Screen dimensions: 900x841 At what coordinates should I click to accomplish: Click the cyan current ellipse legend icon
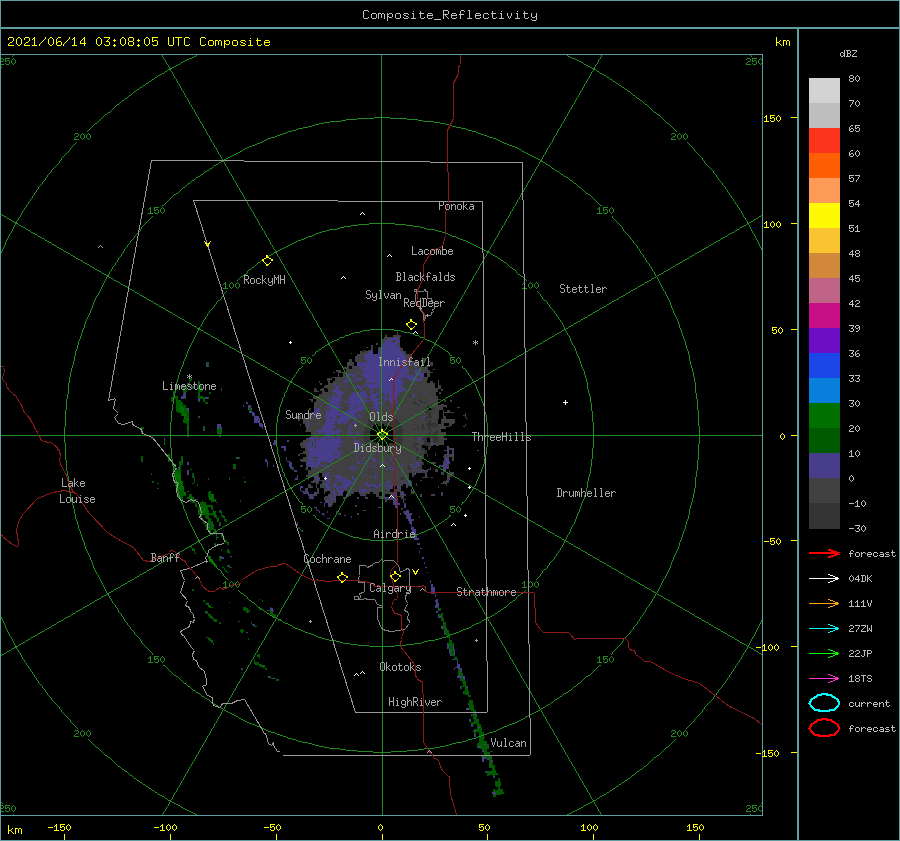tap(824, 703)
